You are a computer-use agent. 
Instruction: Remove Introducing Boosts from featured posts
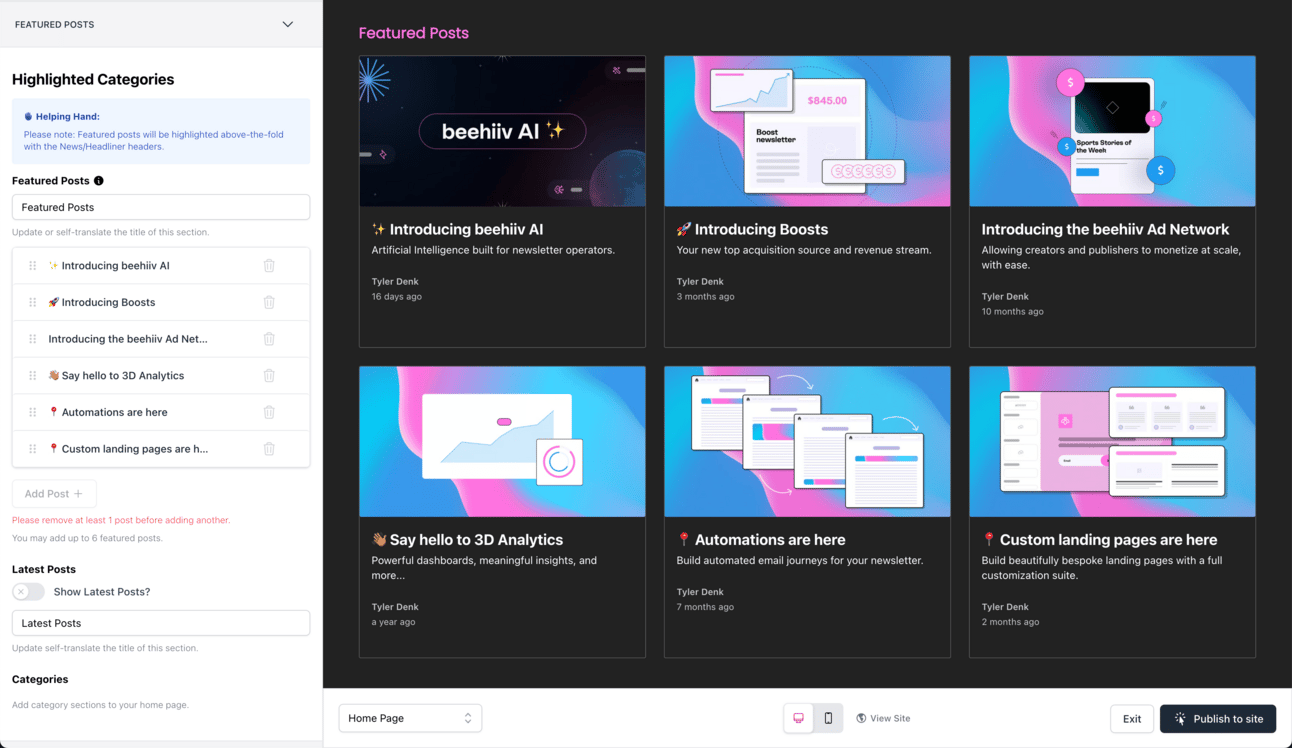click(x=269, y=302)
